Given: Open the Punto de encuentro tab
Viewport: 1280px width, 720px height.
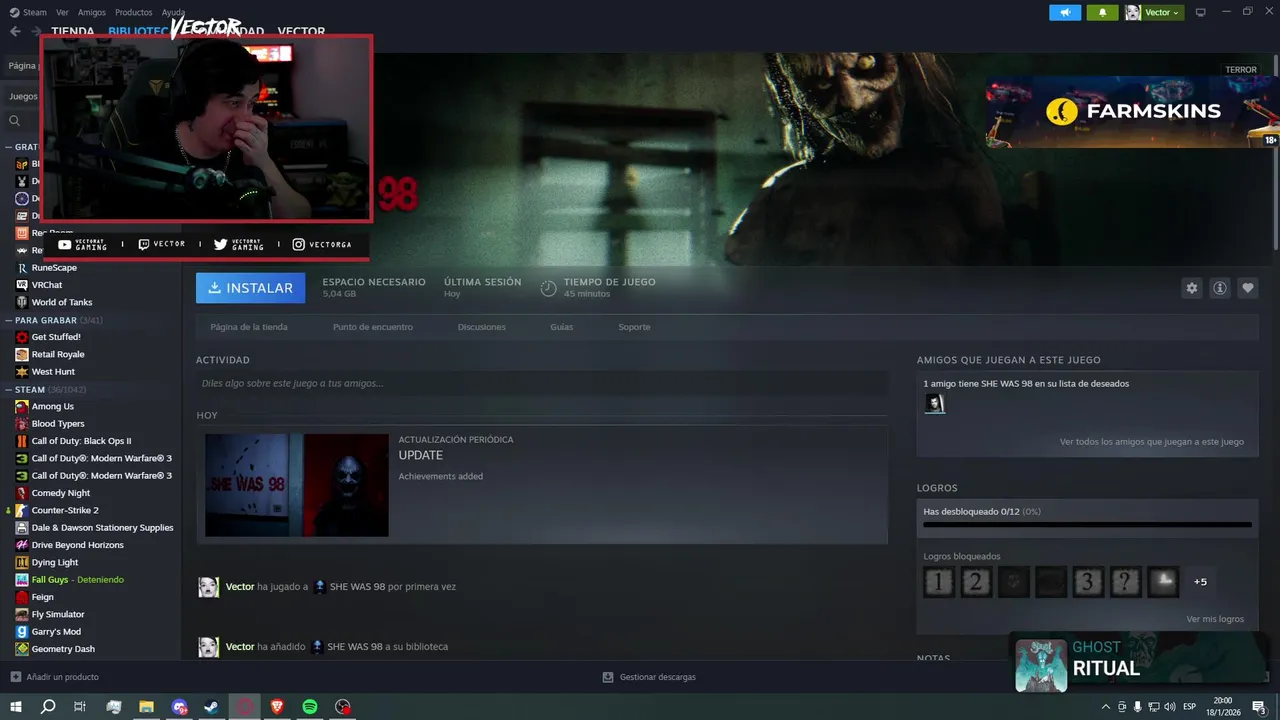Looking at the screenshot, I should [x=372, y=327].
